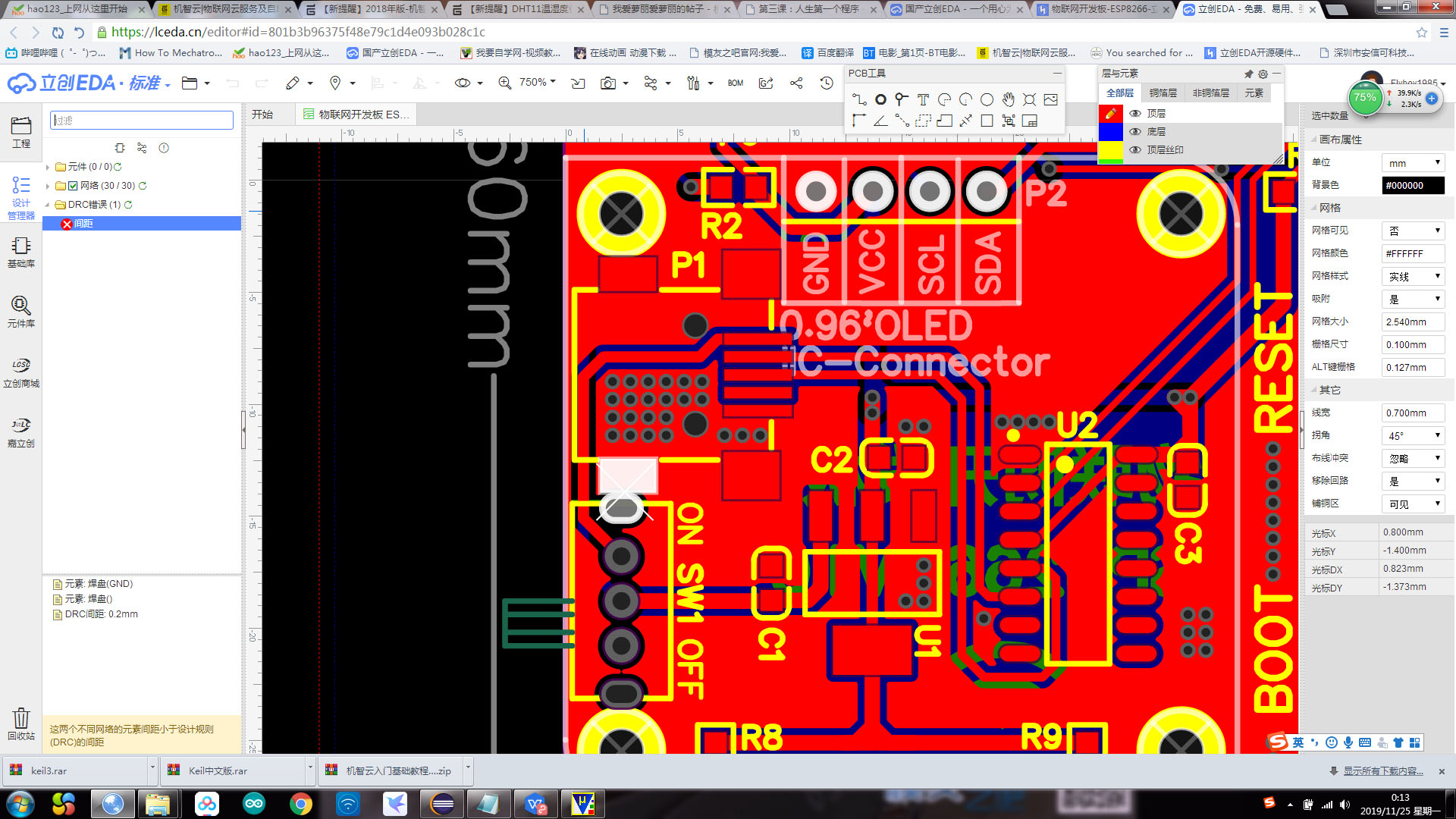Select the Hole tool in PCB tools

pyautogui.click(x=1029, y=99)
